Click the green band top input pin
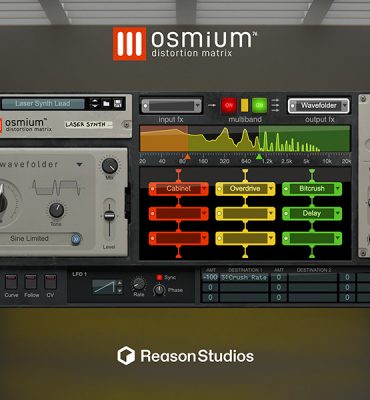Image resolution: width=370 pixels, height=400 pixels. point(312,171)
